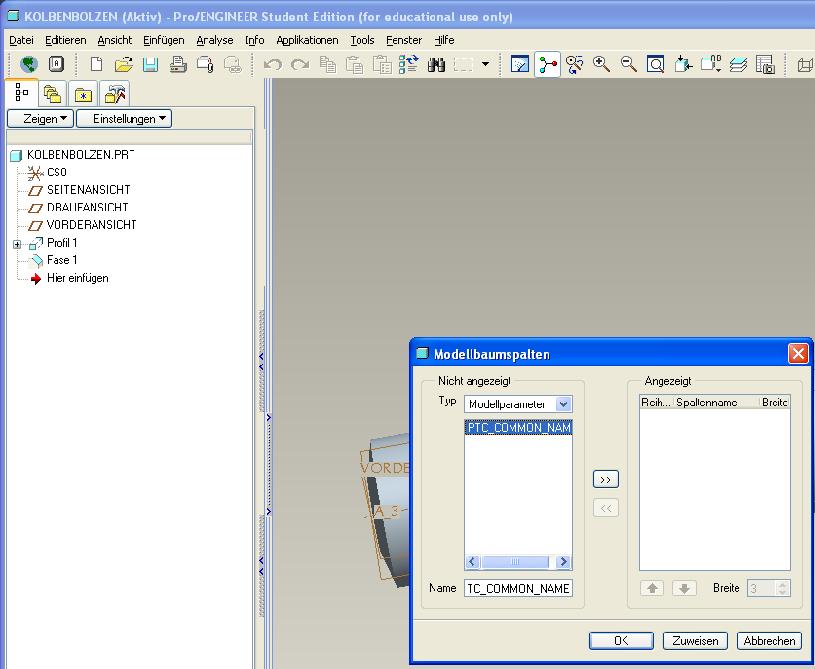This screenshot has width=815, height=669.
Task: Click the Abbrechen button
Action: coord(769,641)
